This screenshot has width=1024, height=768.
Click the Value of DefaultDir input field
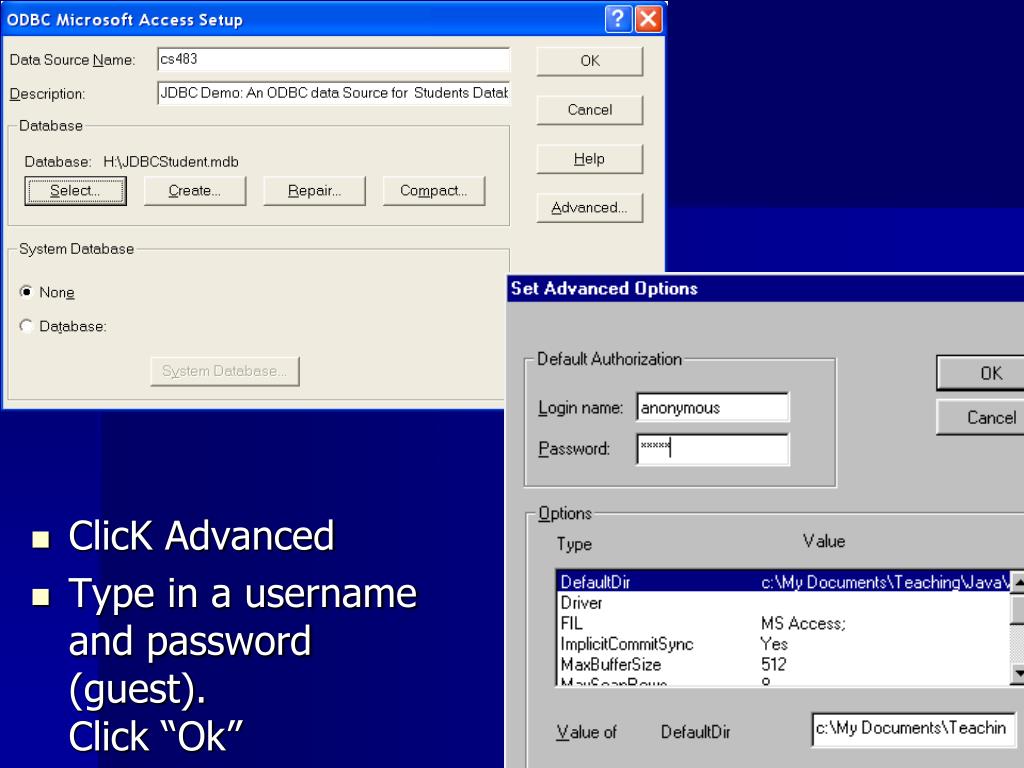click(x=913, y=729)
